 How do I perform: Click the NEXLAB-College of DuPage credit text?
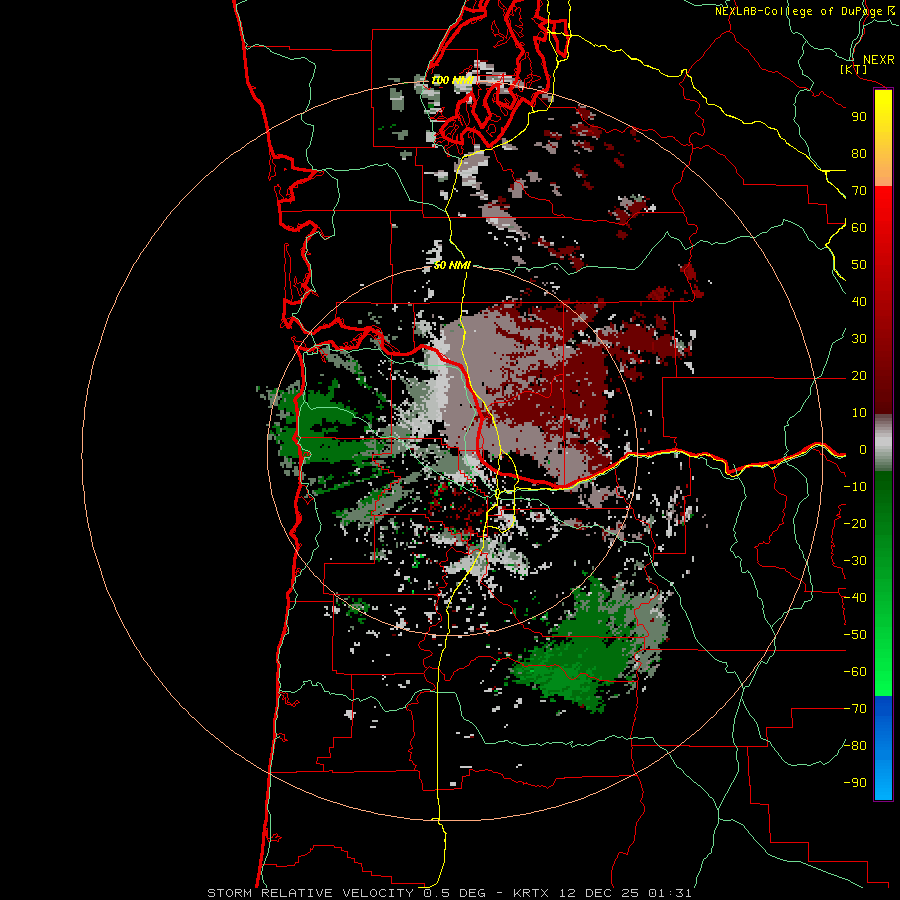(805, 11)
